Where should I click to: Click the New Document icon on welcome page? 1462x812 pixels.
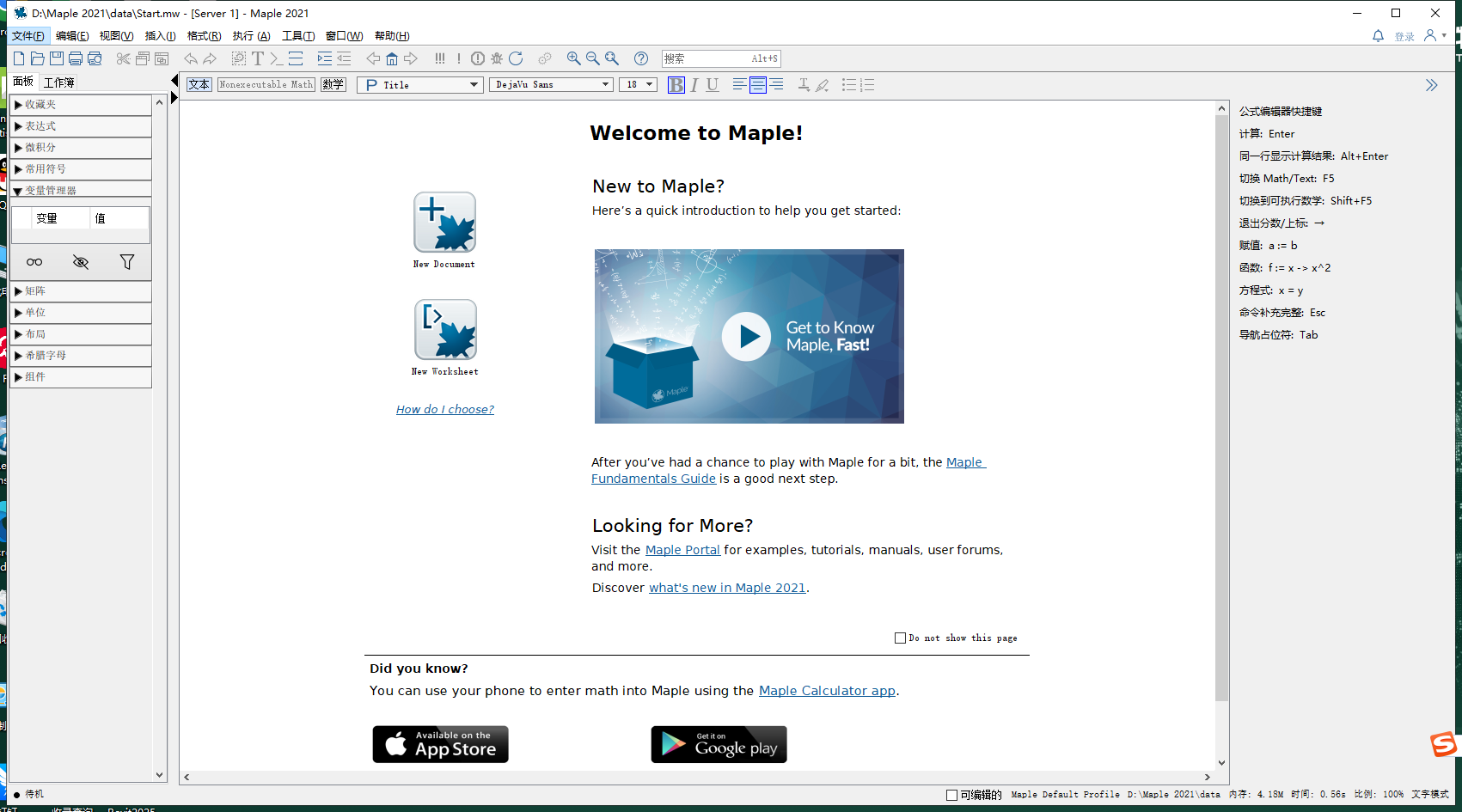(444, 223)
